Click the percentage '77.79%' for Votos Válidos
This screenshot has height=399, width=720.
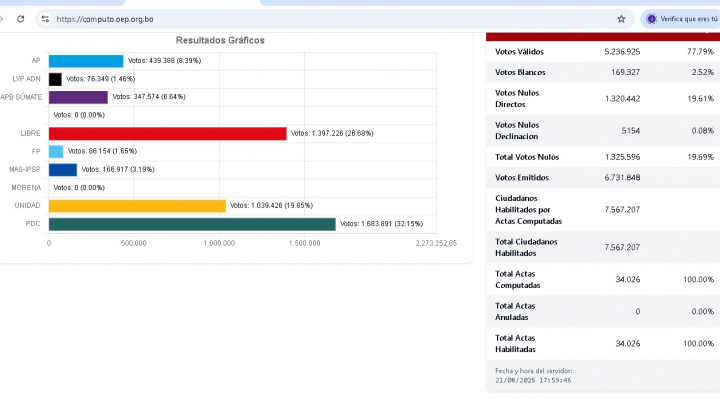point(700,52)
